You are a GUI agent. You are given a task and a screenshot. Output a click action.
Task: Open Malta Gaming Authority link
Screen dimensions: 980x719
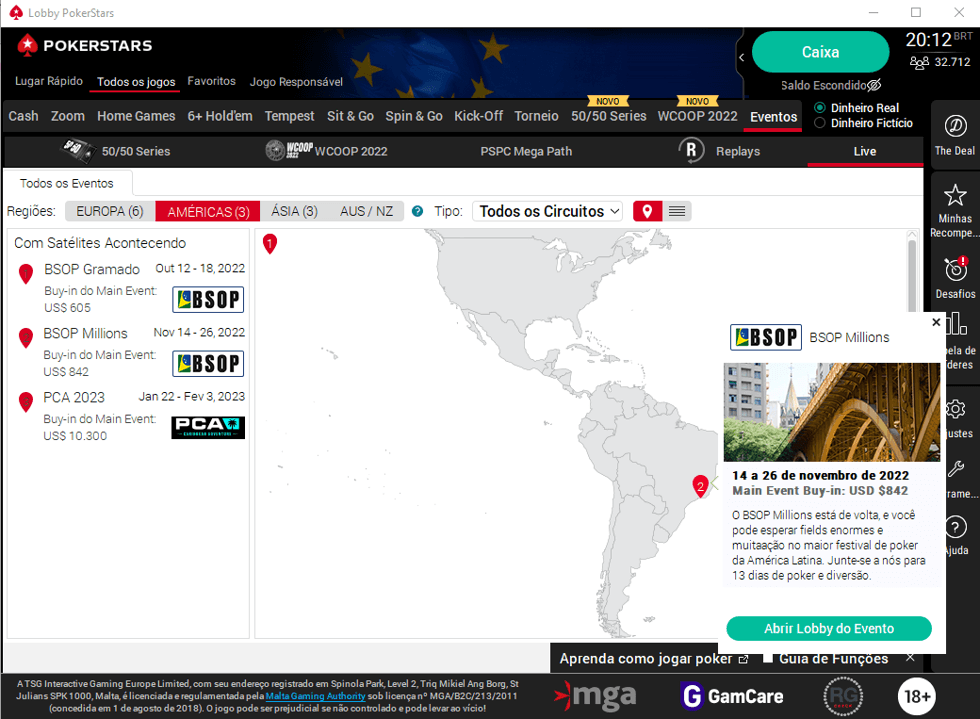(x=315, y=696)
